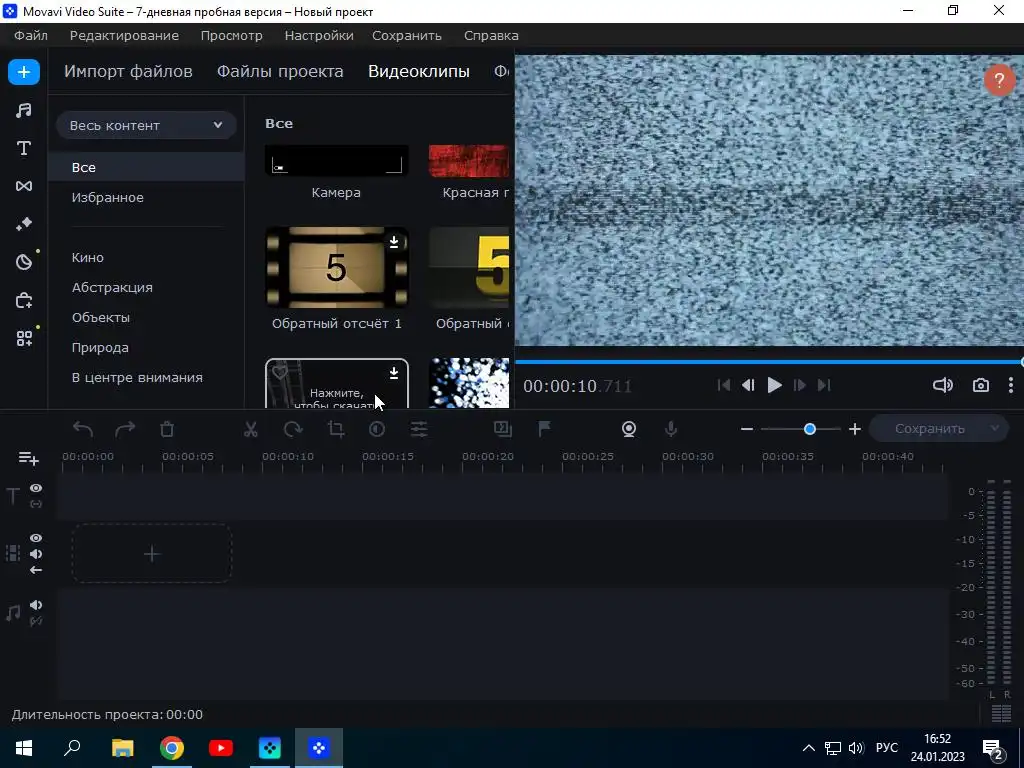Toggle the audio track link icon
Screen dimensions: 1024x768
point(36,621)
